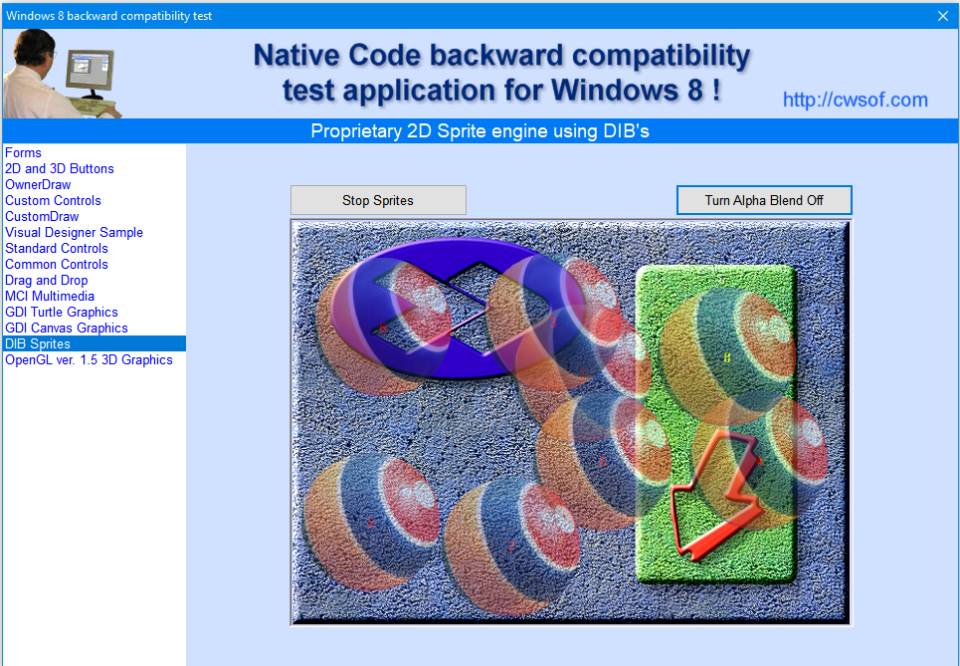Click the Stop Sprites button
Screen dimensions: 960x666
pos(378,200)
